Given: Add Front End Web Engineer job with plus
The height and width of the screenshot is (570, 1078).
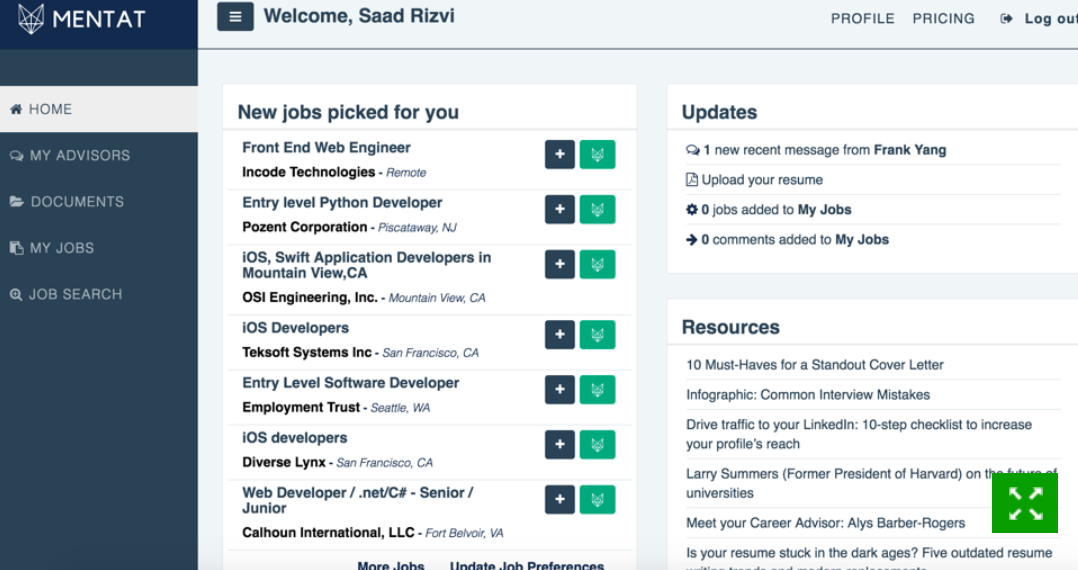Looking at the screenshot, I should click(x=560, y=154).
